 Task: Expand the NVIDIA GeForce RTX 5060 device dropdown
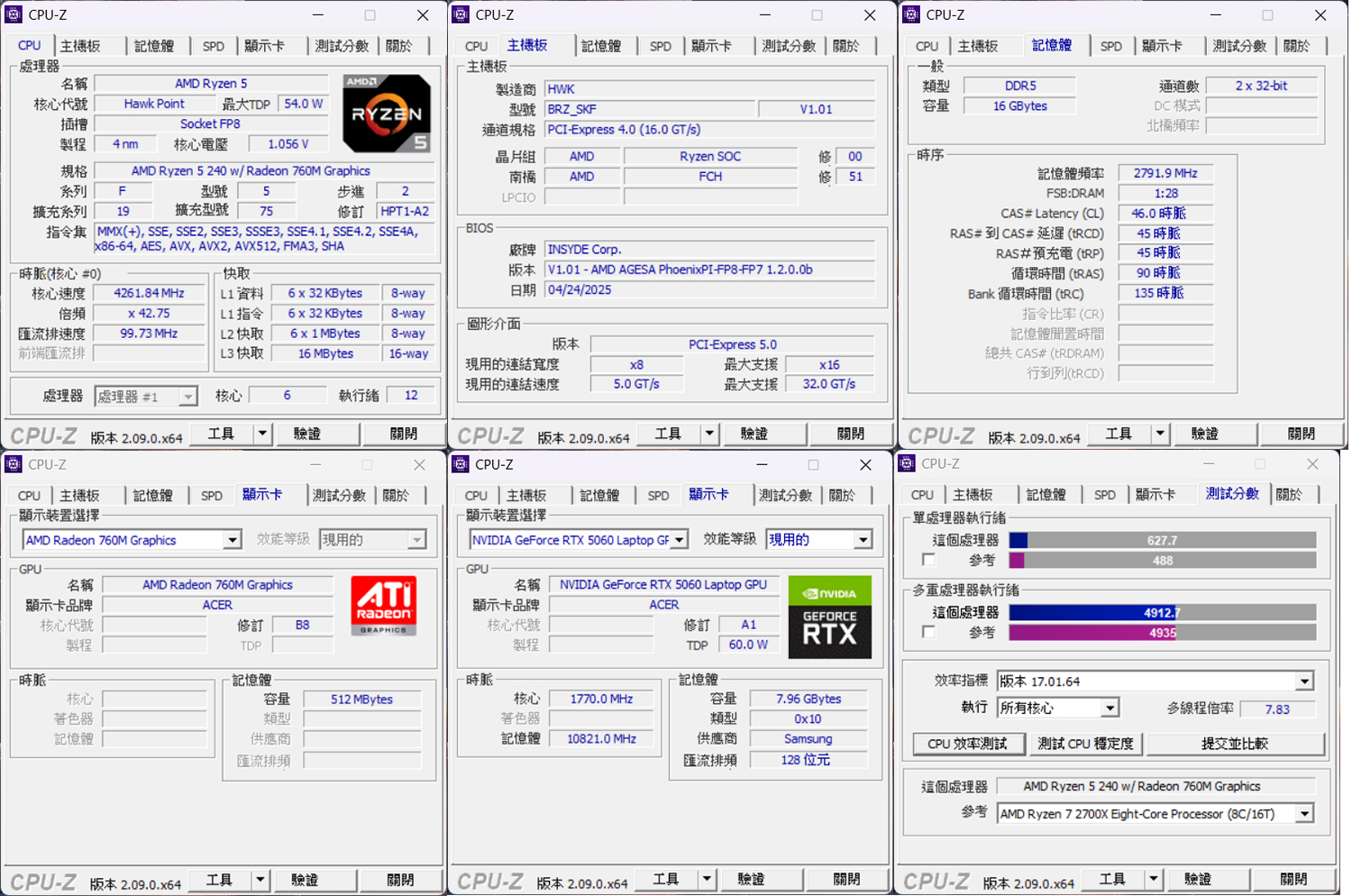680,540
